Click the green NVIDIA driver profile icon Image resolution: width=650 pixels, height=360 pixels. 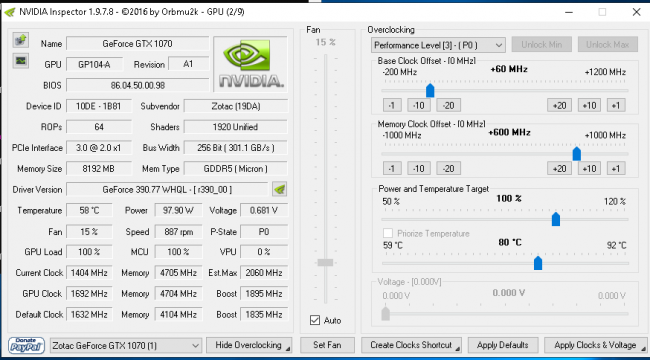pos(279,190)
